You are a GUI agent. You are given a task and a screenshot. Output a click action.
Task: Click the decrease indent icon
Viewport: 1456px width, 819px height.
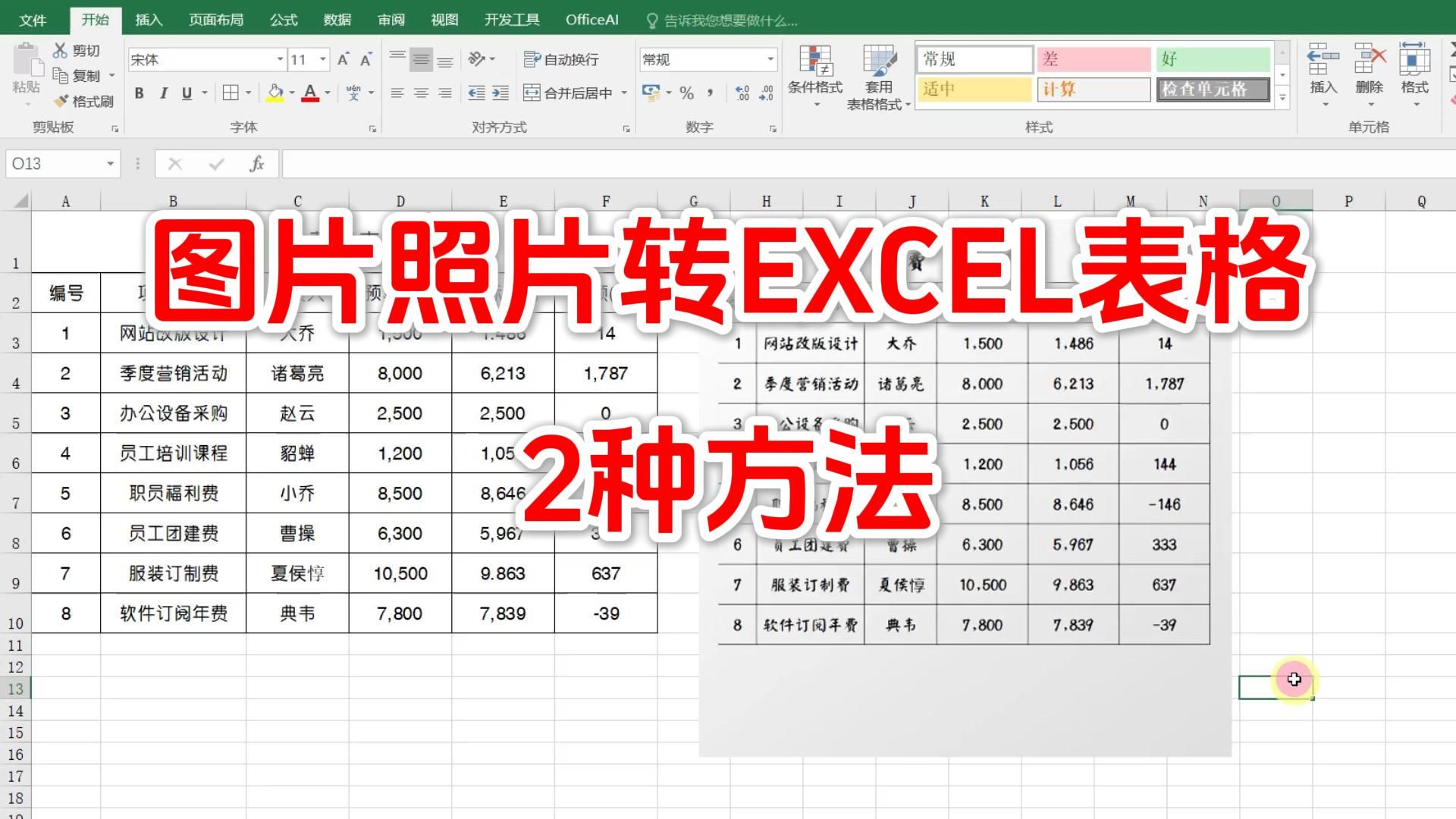pos(476,93)
